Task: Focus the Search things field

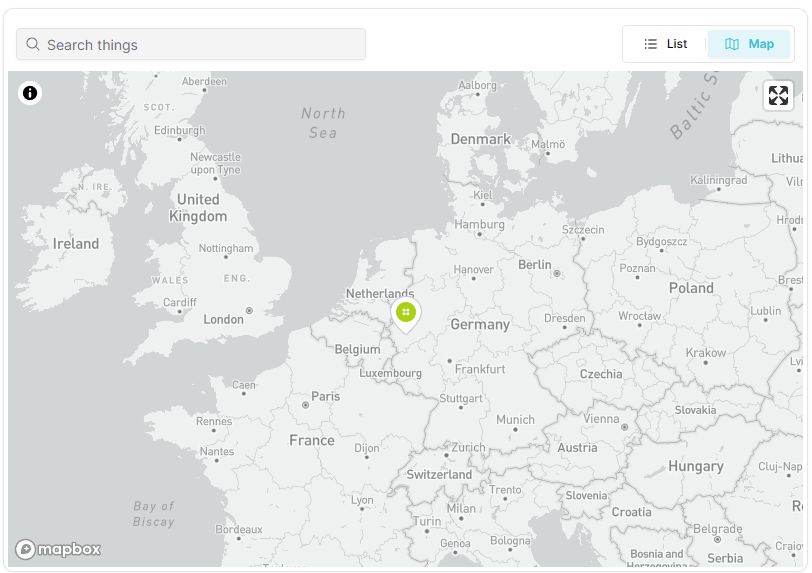Action: (x=191, y=45)
